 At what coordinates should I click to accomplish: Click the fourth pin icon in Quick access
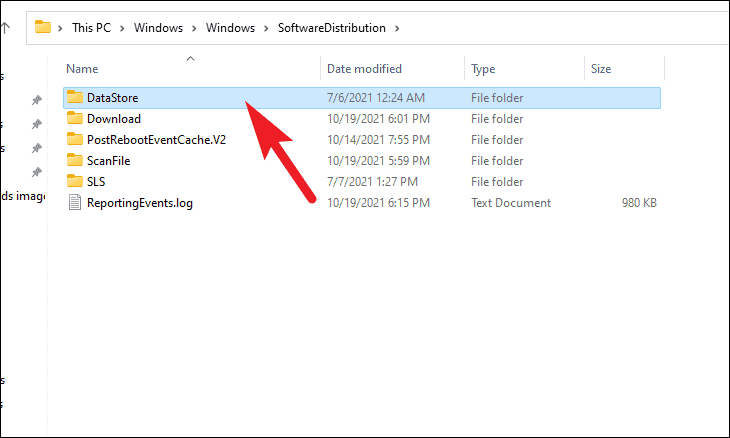37,172
